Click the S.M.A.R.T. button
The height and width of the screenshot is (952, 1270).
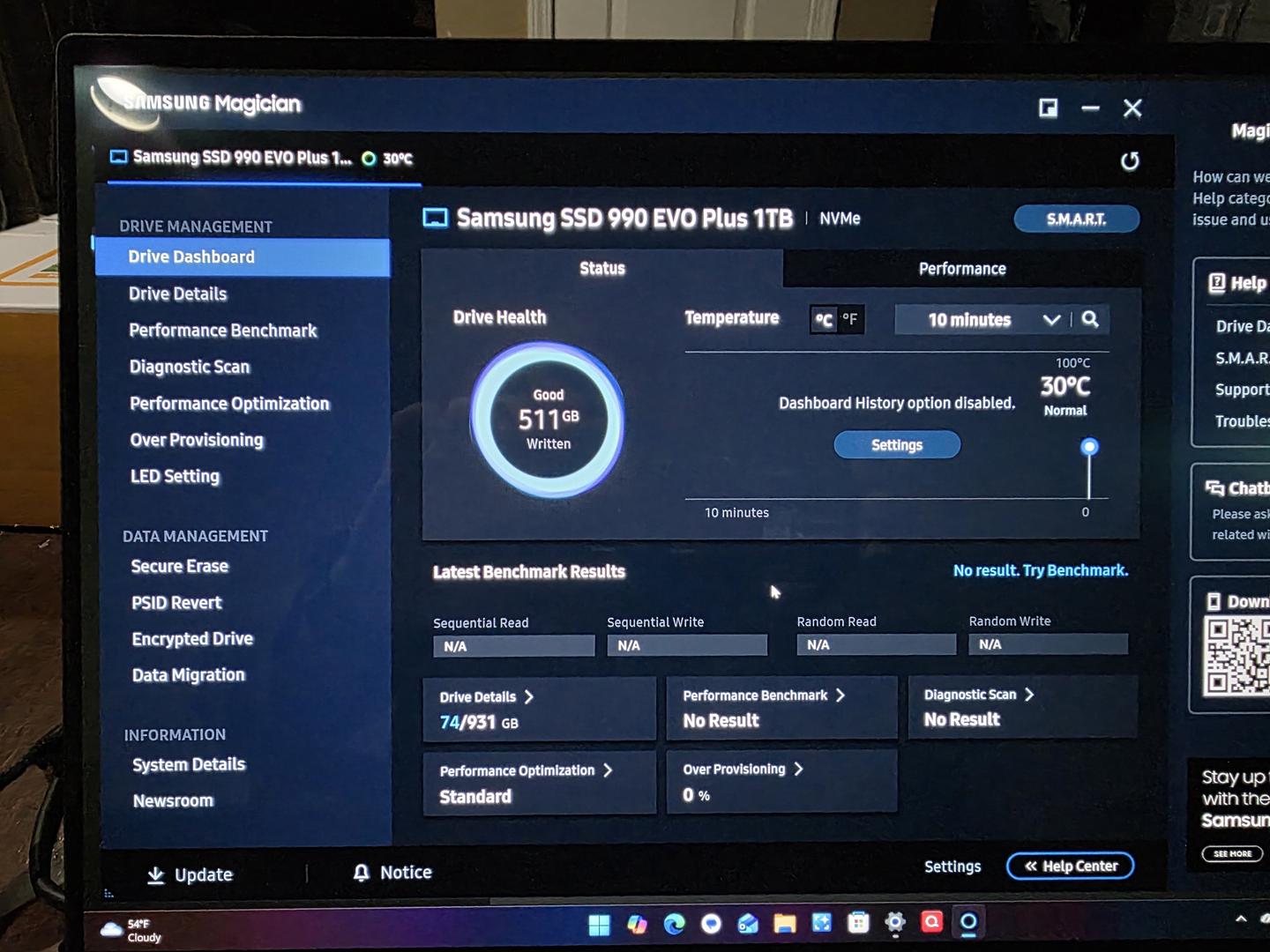click(x=1076, y=219)
